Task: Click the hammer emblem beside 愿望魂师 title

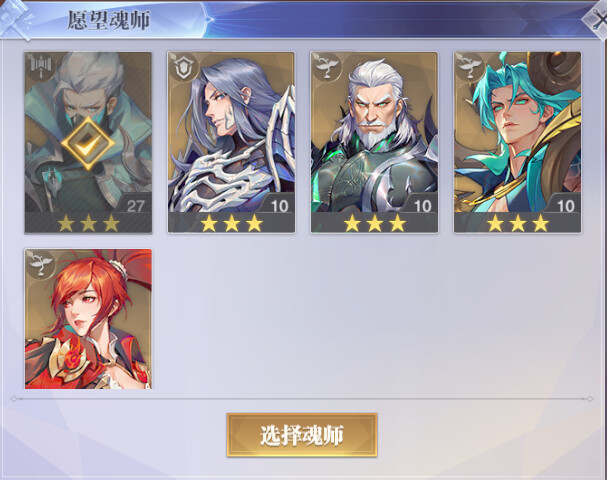Action: (x=17, y=19)
